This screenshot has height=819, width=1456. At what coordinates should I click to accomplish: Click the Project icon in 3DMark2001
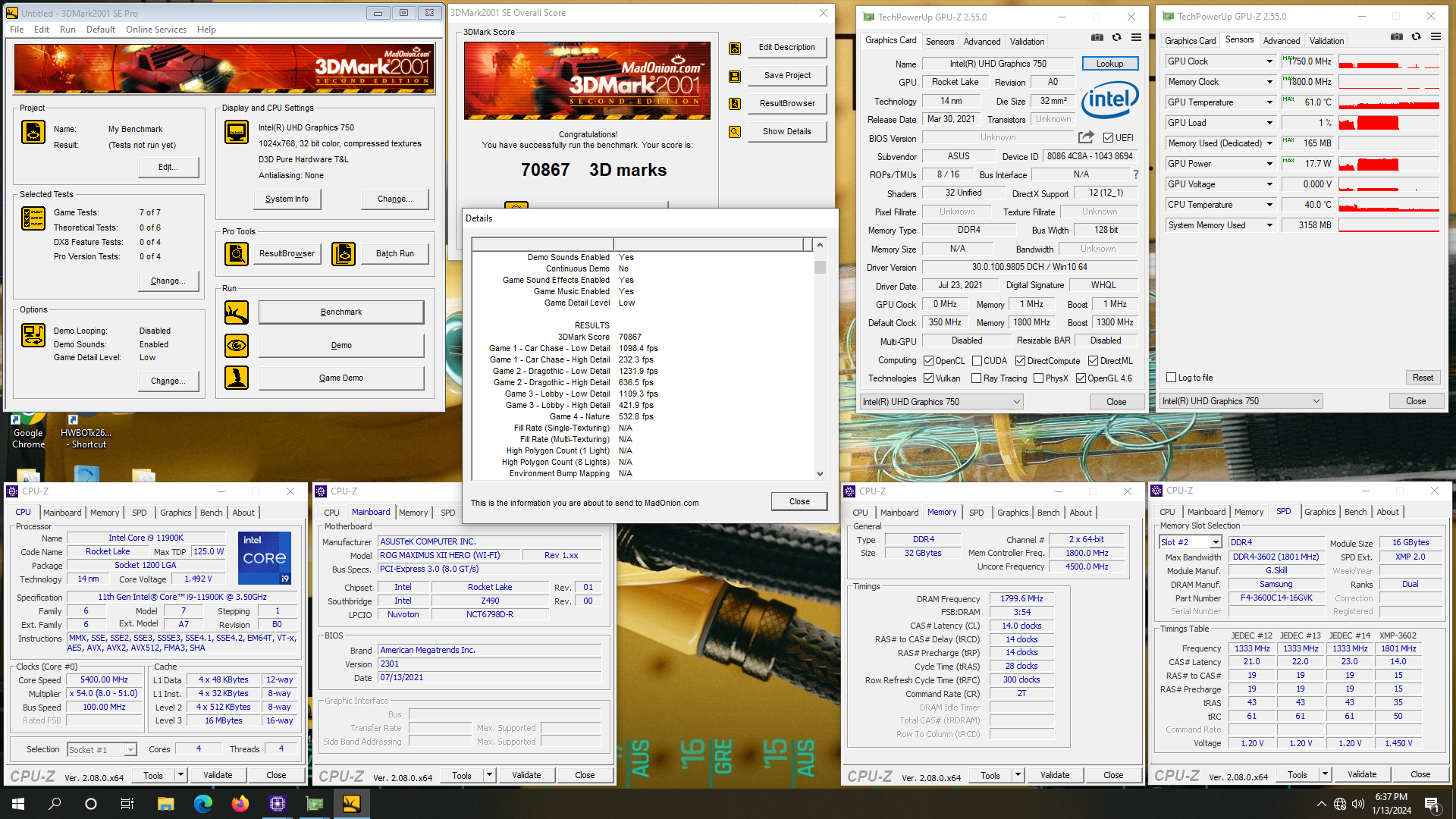(x=33, y=132)
